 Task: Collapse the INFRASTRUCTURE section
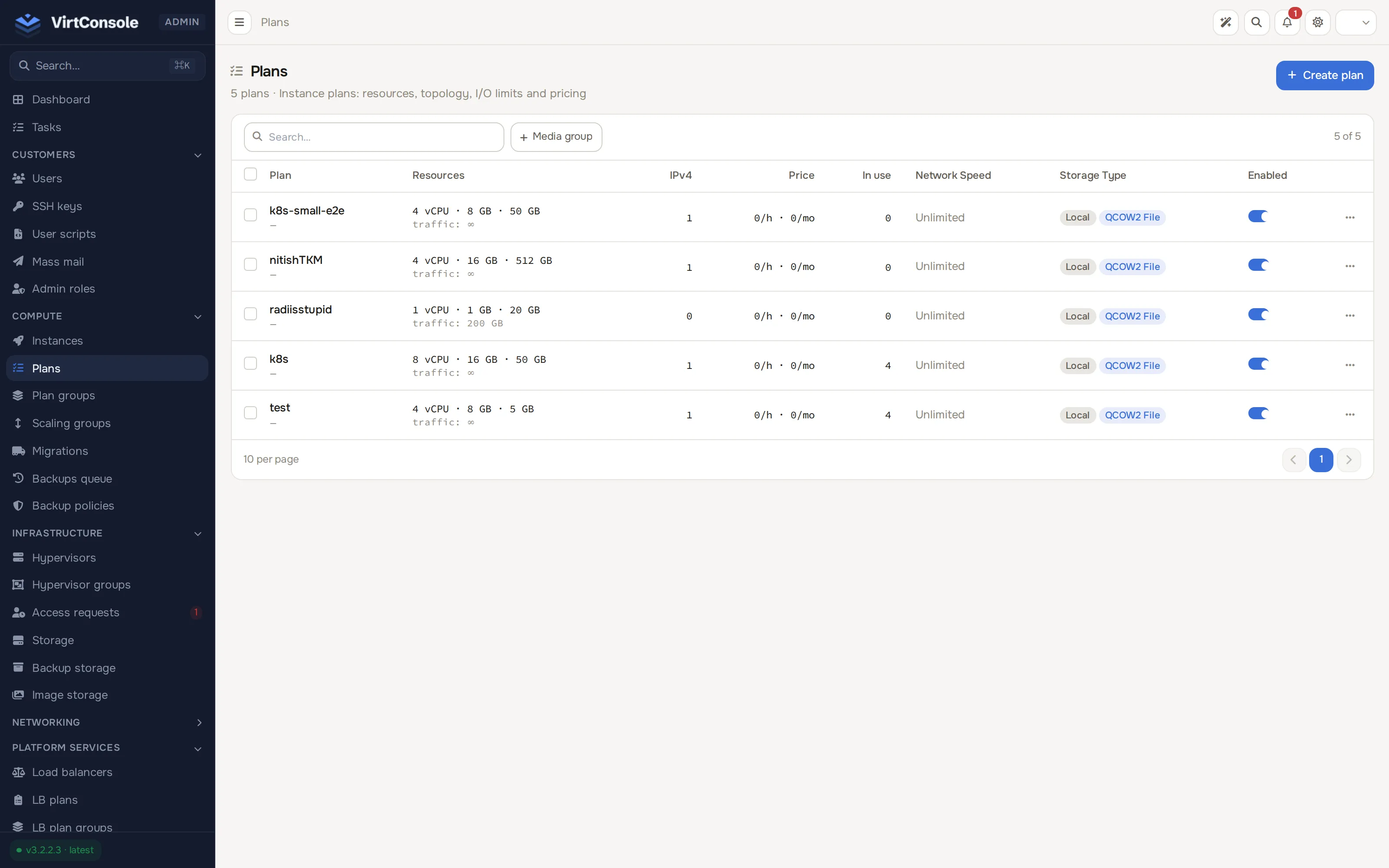click(107, 533)
